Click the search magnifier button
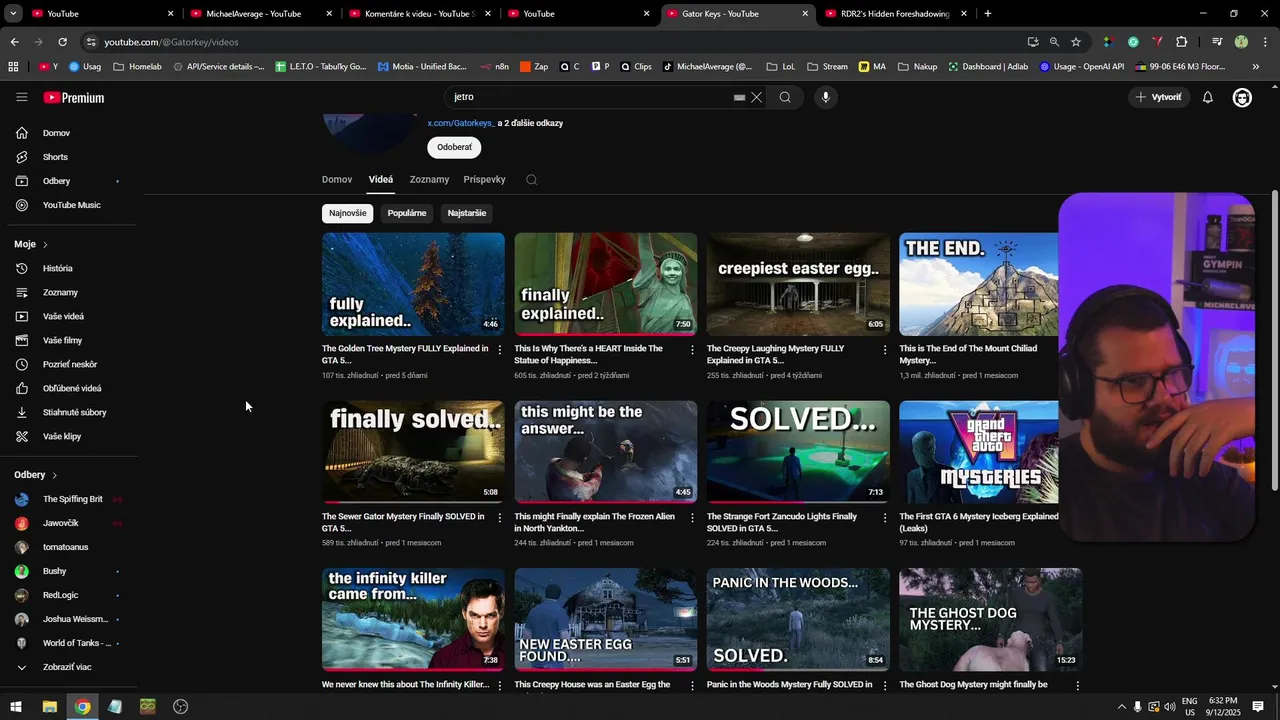 click(785, 97)
